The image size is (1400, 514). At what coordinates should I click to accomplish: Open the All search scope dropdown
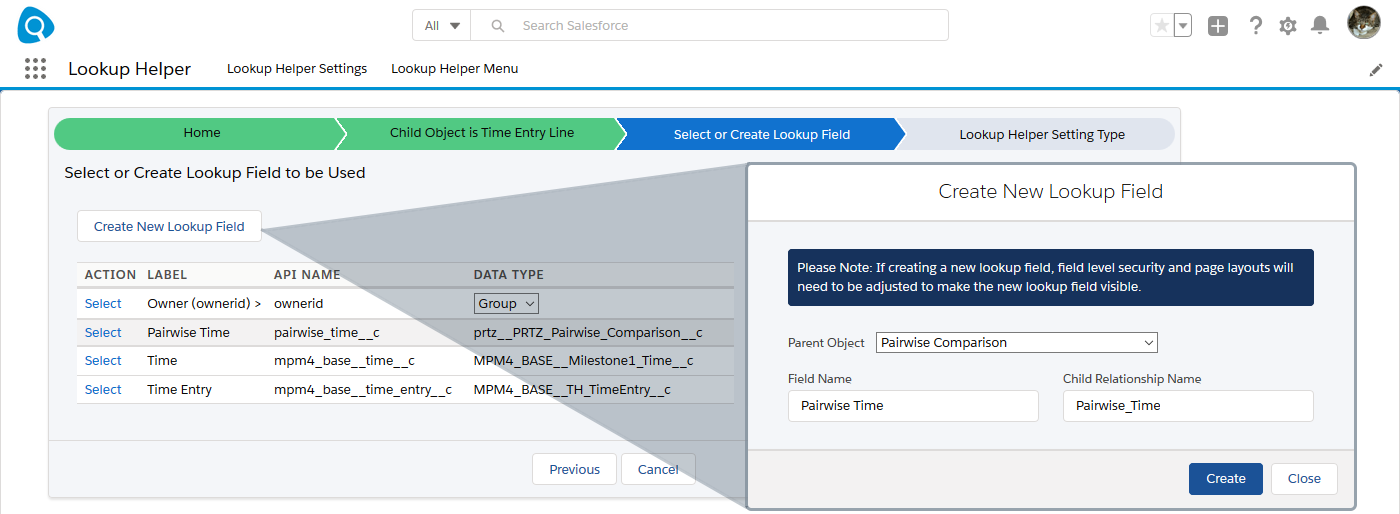click(x=441, y=26)
